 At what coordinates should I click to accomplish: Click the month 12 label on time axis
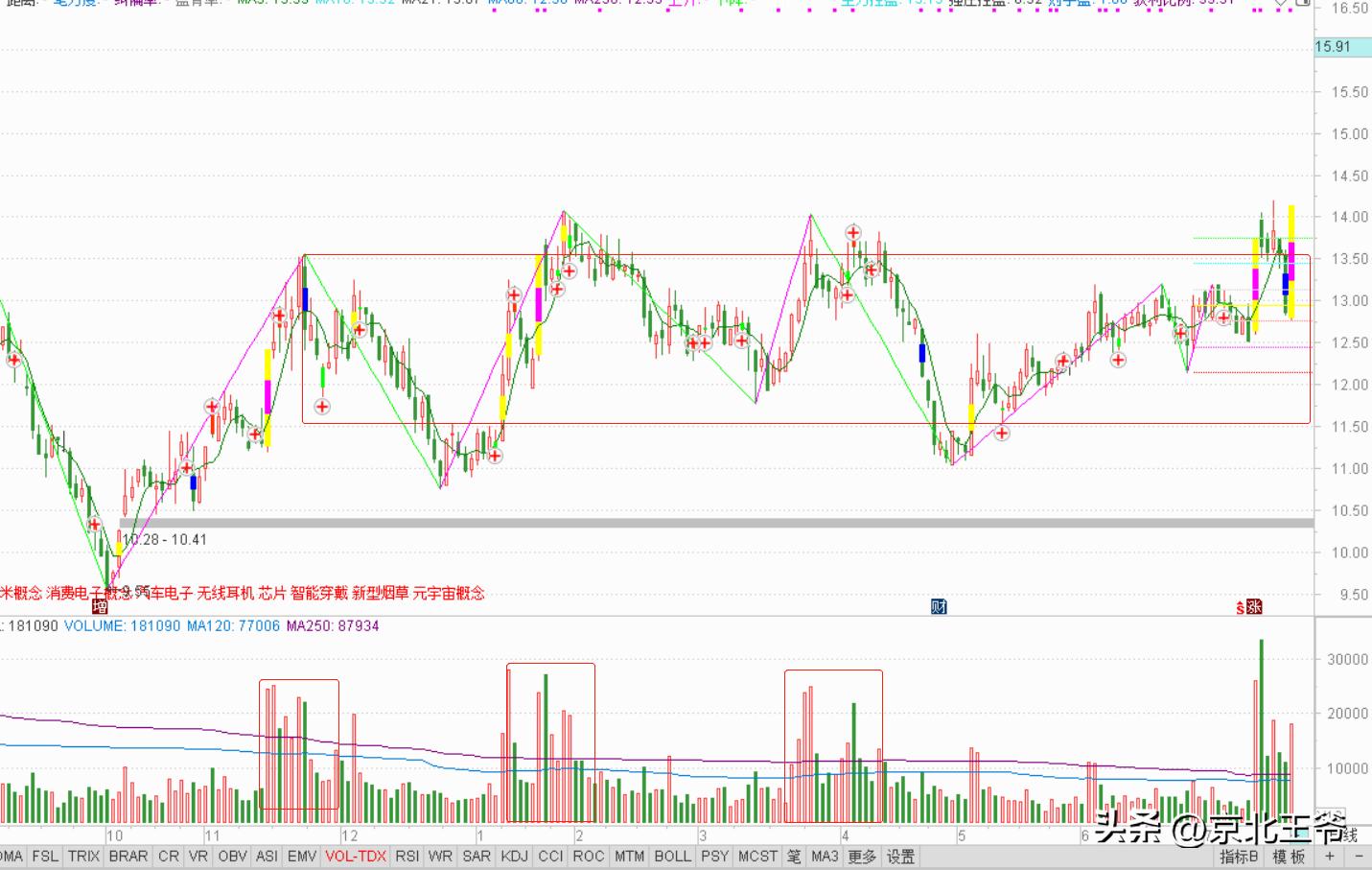[349, 835]
